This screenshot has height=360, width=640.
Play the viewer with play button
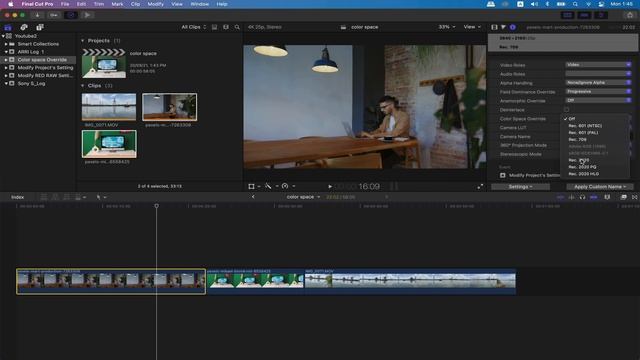point(330,187)
